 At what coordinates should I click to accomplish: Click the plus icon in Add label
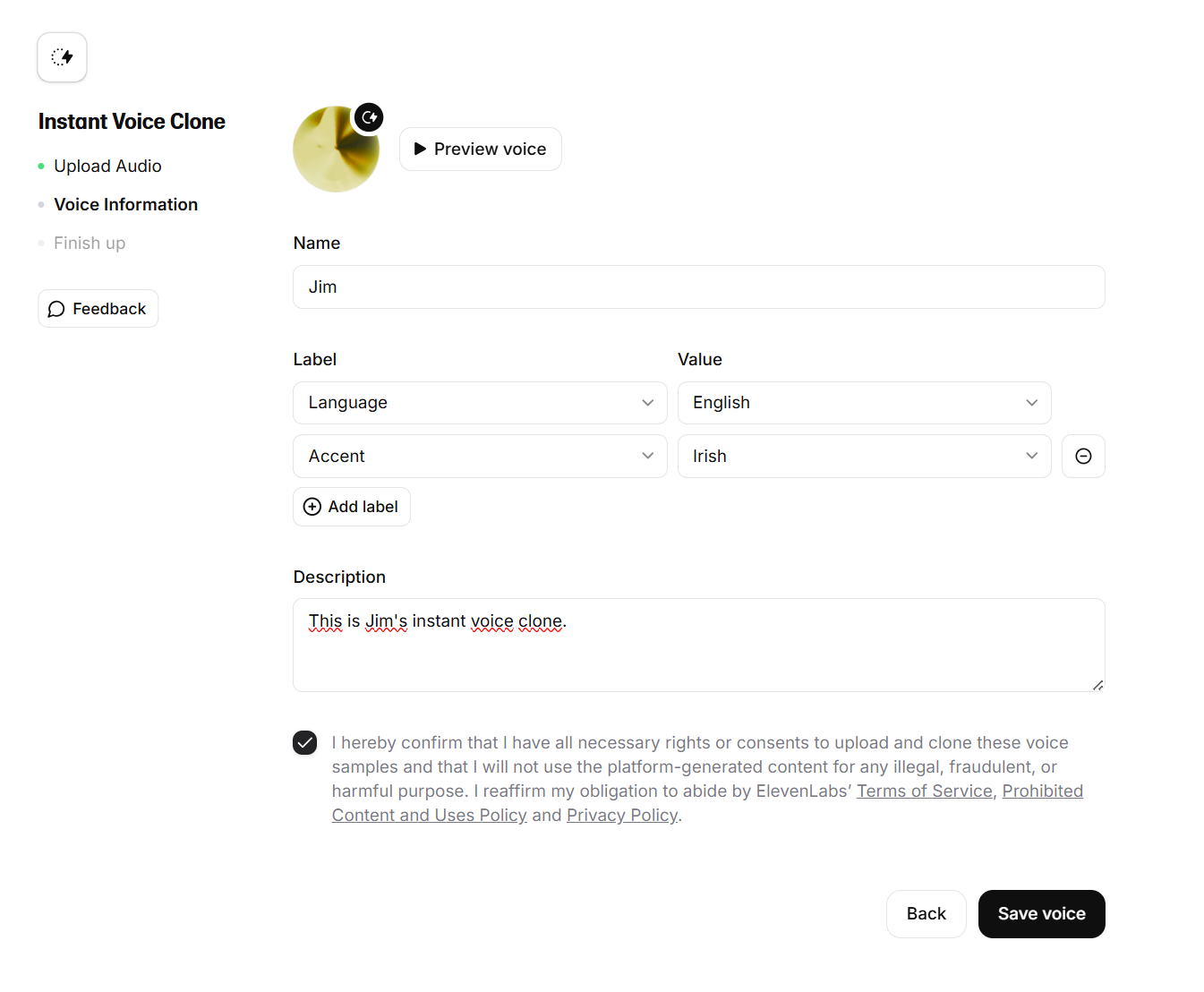pyautogui.click(x=312, y=507)
